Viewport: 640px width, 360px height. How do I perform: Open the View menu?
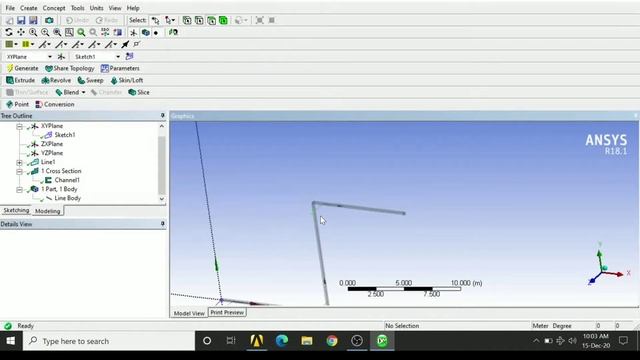point(115,8)
